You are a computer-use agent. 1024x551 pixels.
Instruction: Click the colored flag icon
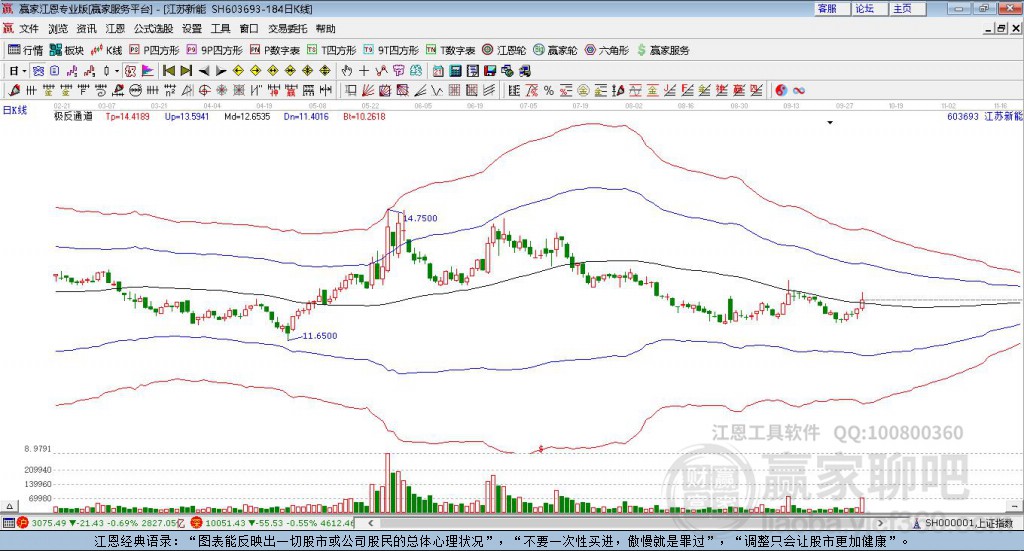(148, 71)
